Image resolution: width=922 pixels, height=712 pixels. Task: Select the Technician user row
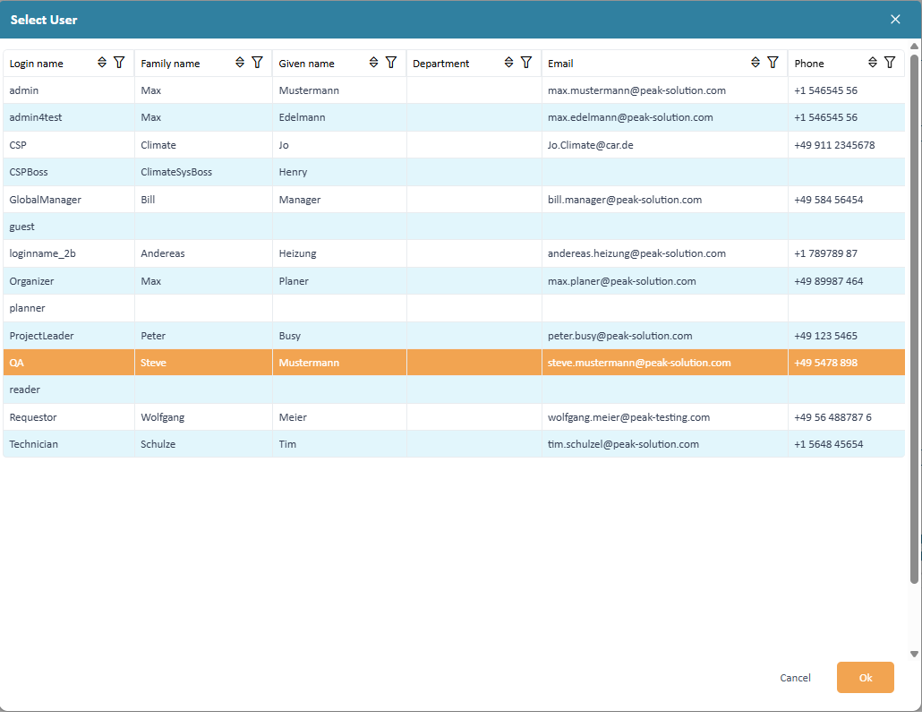[x=454, y=444]
